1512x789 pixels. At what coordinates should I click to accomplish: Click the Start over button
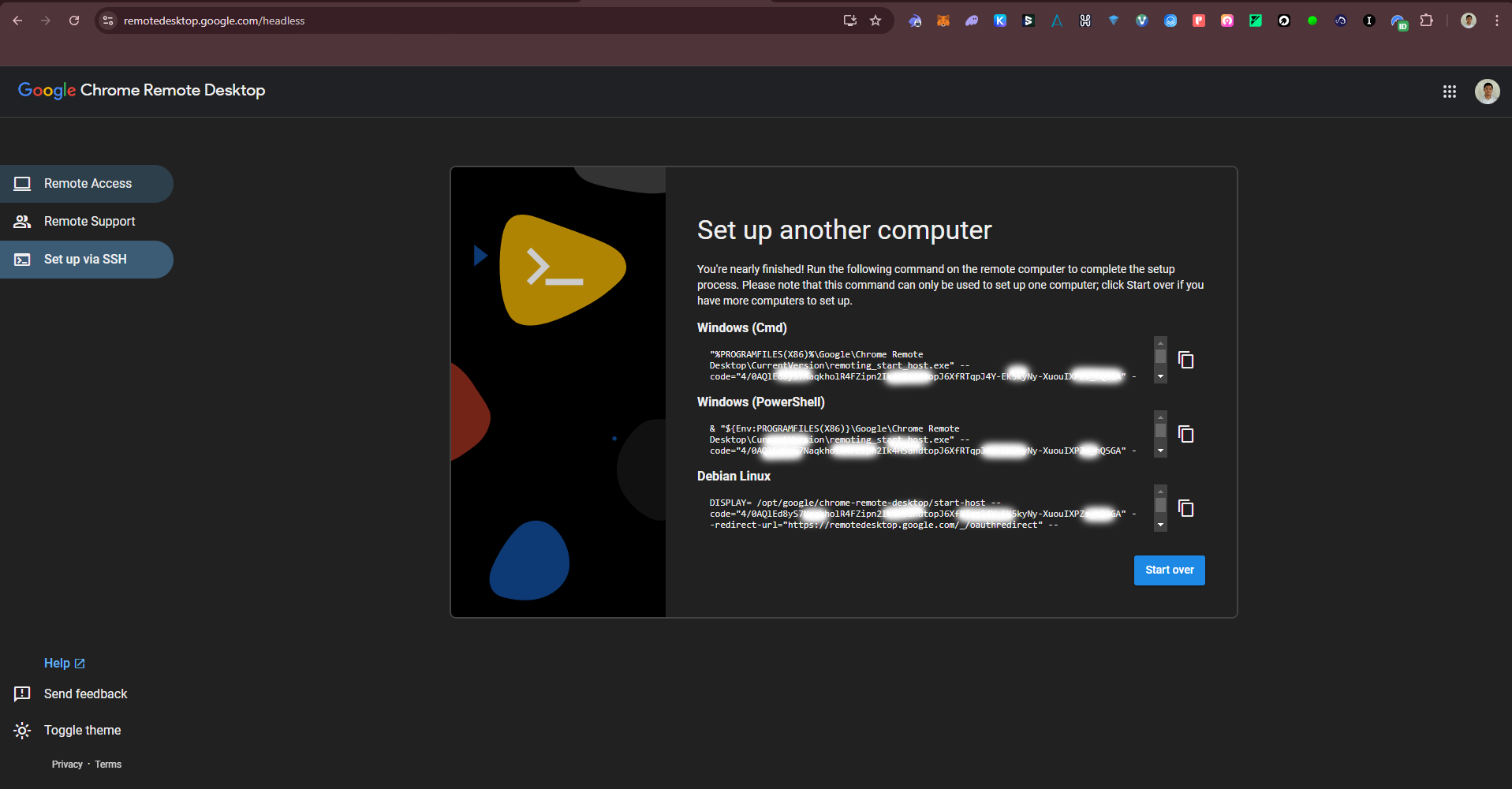tap(1169, 570)
